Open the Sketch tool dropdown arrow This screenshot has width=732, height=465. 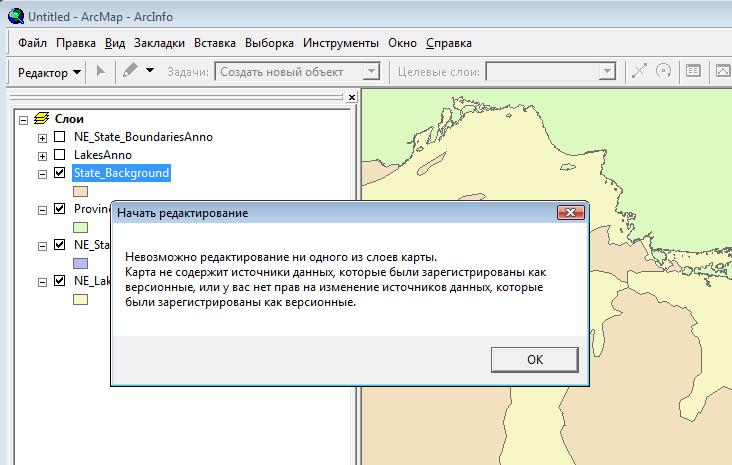click(x=150, y=70)
